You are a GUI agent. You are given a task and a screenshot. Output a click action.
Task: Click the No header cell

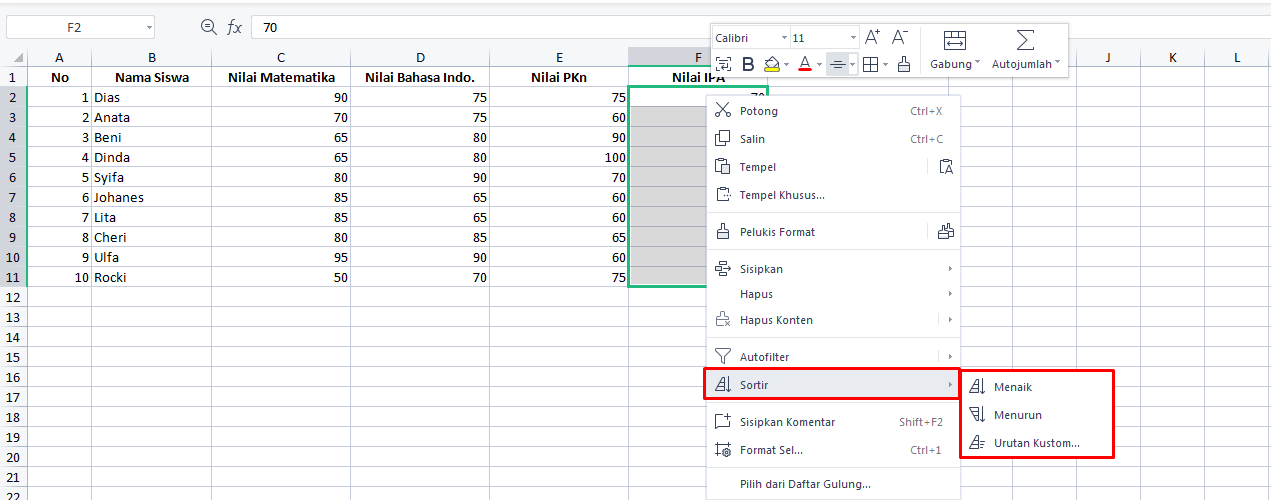click(60, 77)
